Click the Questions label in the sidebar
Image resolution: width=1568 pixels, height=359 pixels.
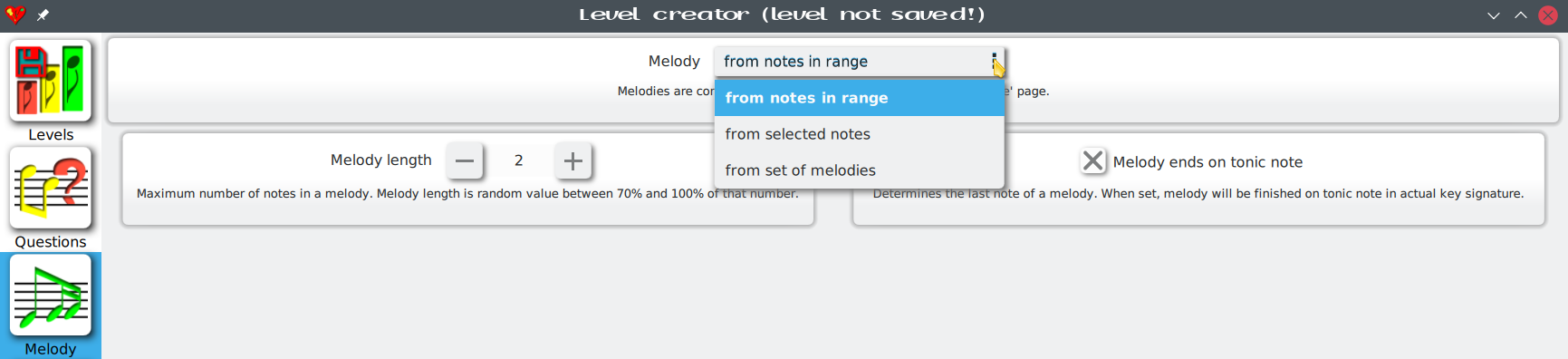pyautogui.click(x=51, y=242)
